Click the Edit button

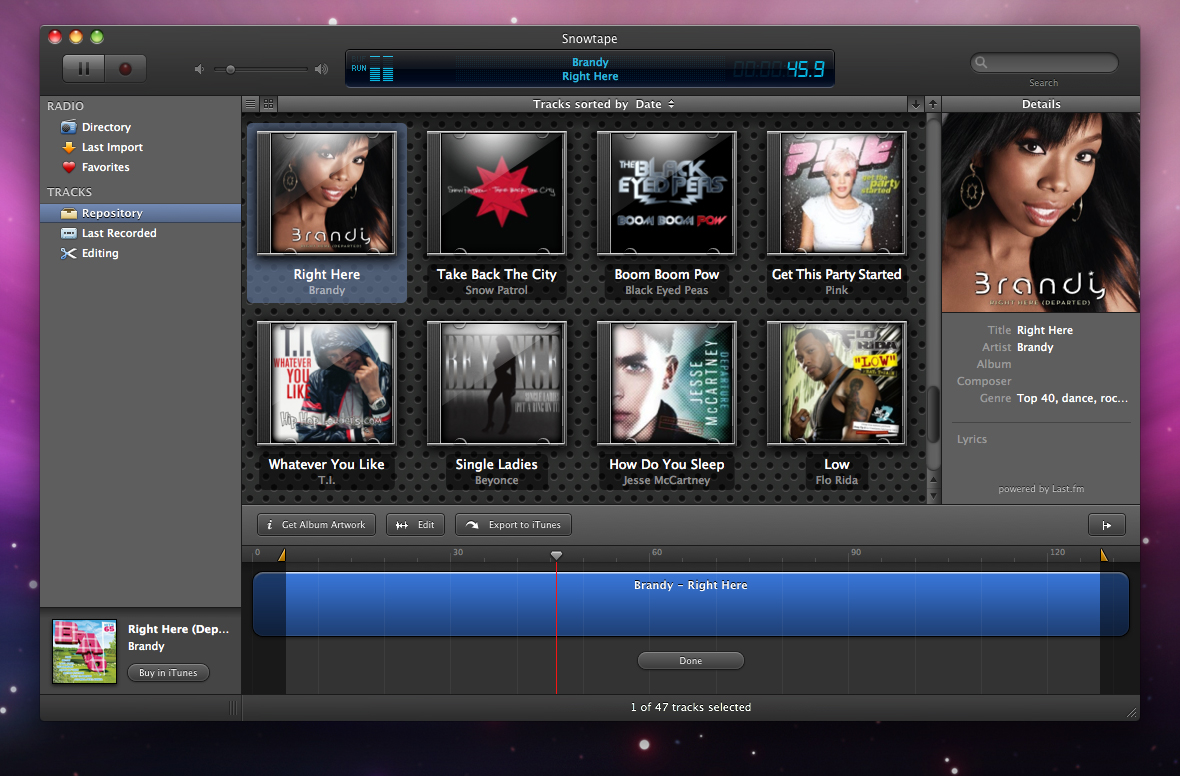tap(415, 525)
